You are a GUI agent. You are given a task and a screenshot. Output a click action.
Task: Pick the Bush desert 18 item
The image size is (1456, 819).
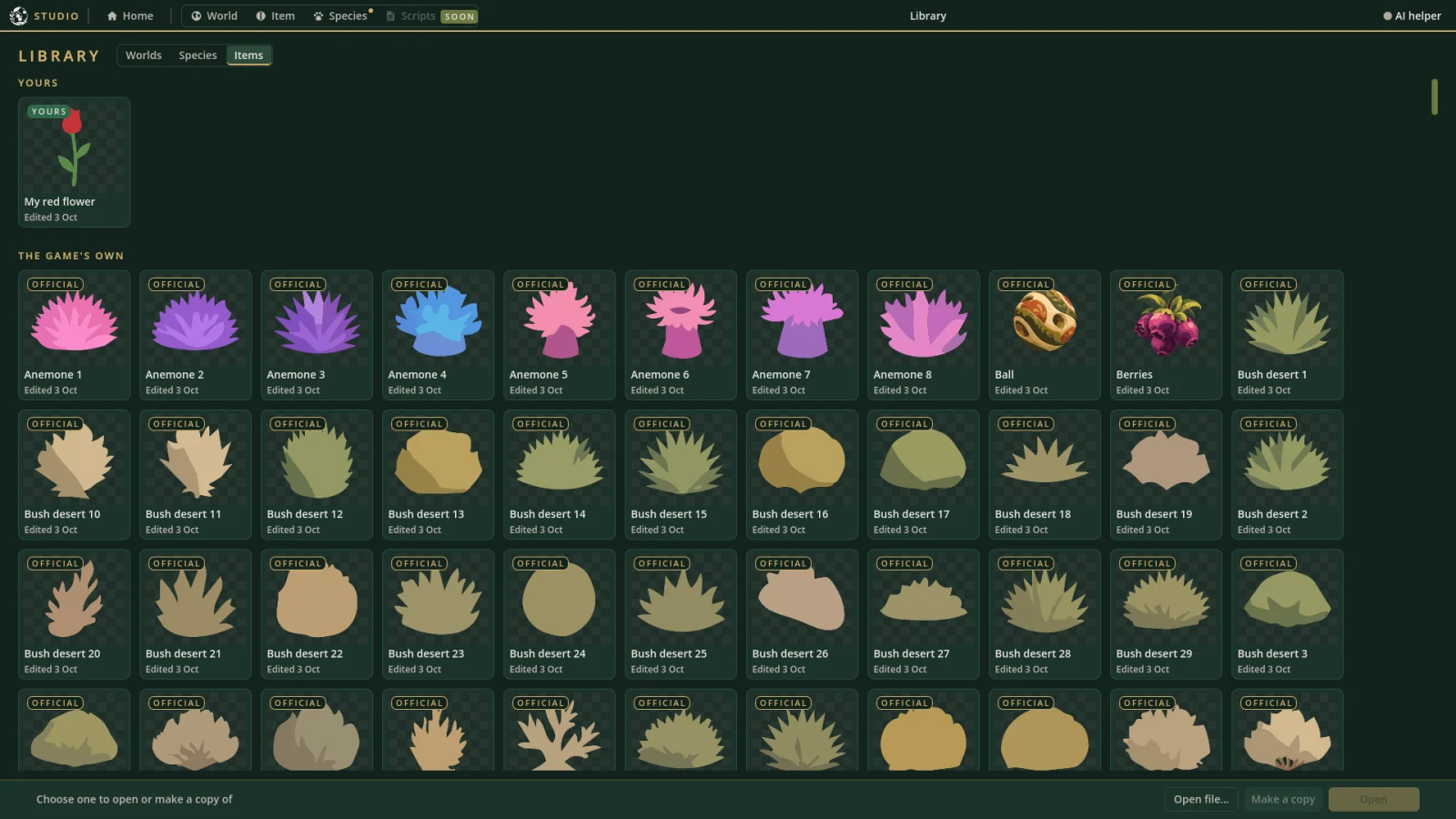tap(1045, 474)
